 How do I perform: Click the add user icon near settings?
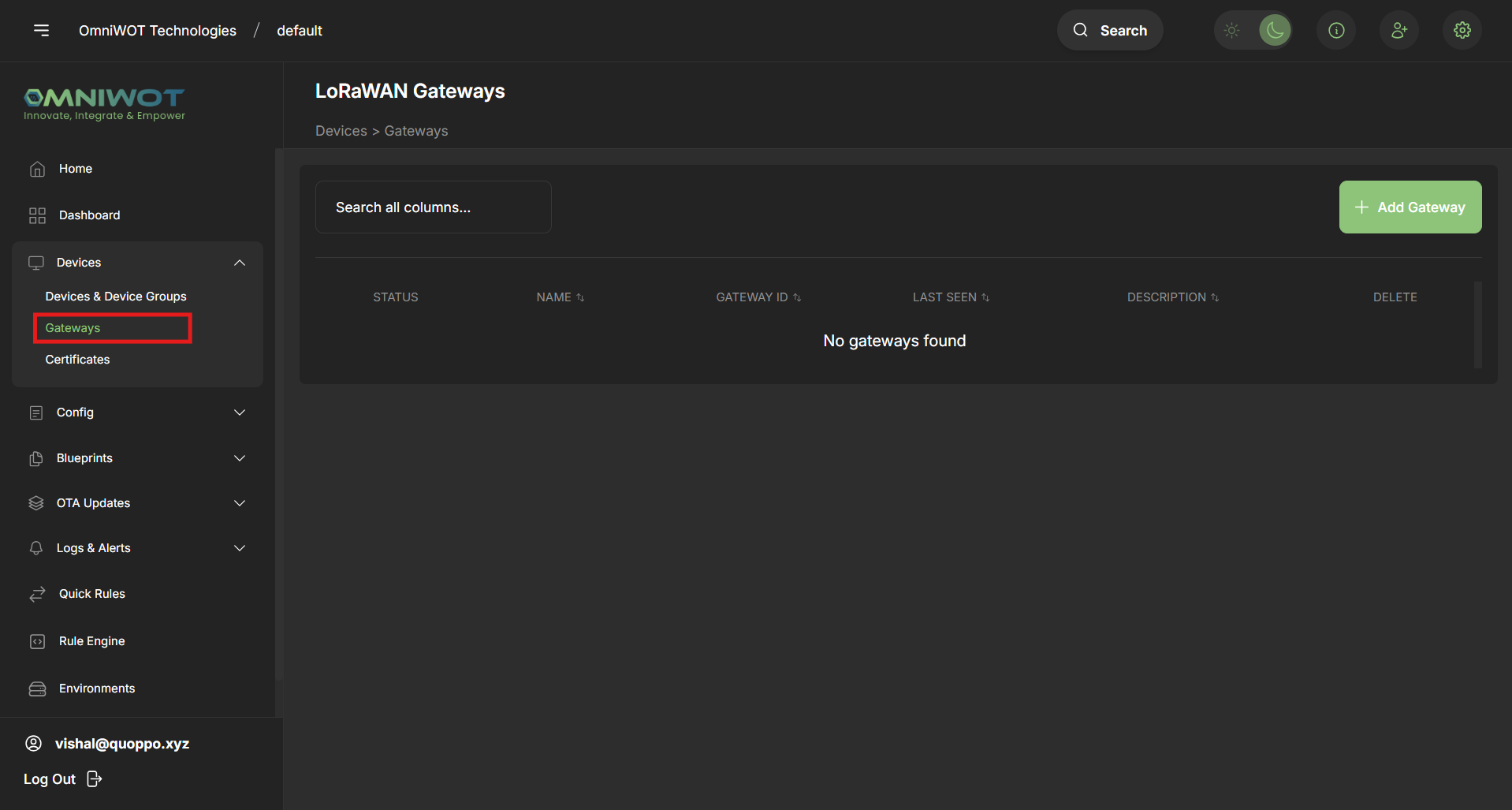click(1398, 30)
